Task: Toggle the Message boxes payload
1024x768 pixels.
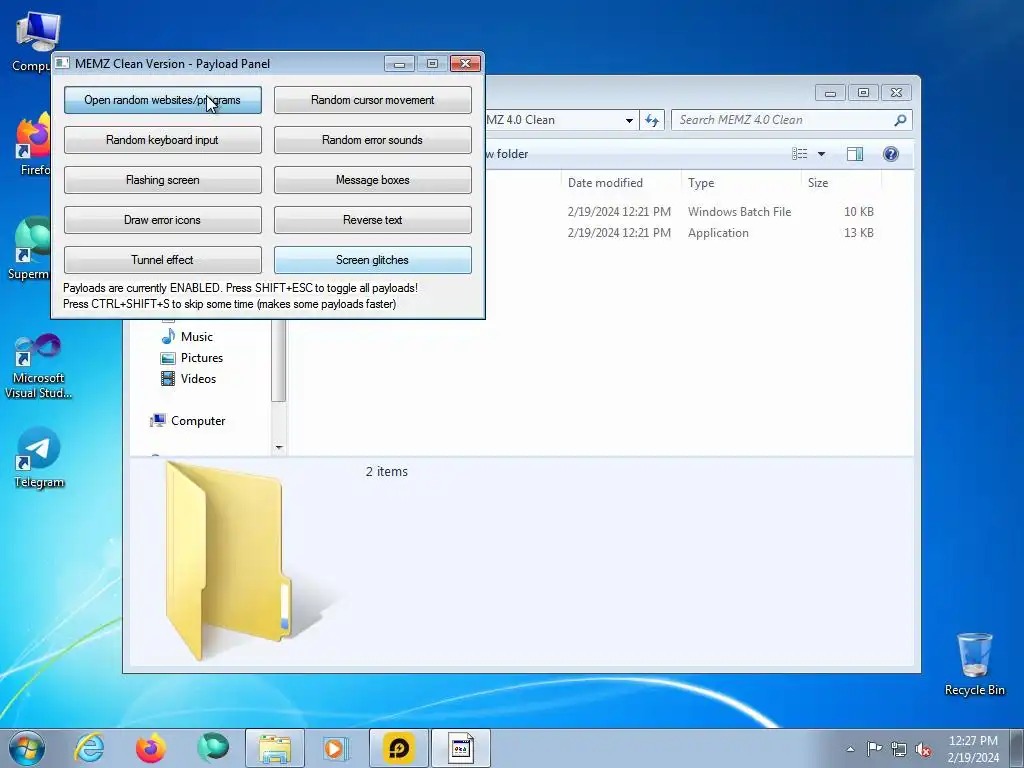Action: tap(372, 180)
